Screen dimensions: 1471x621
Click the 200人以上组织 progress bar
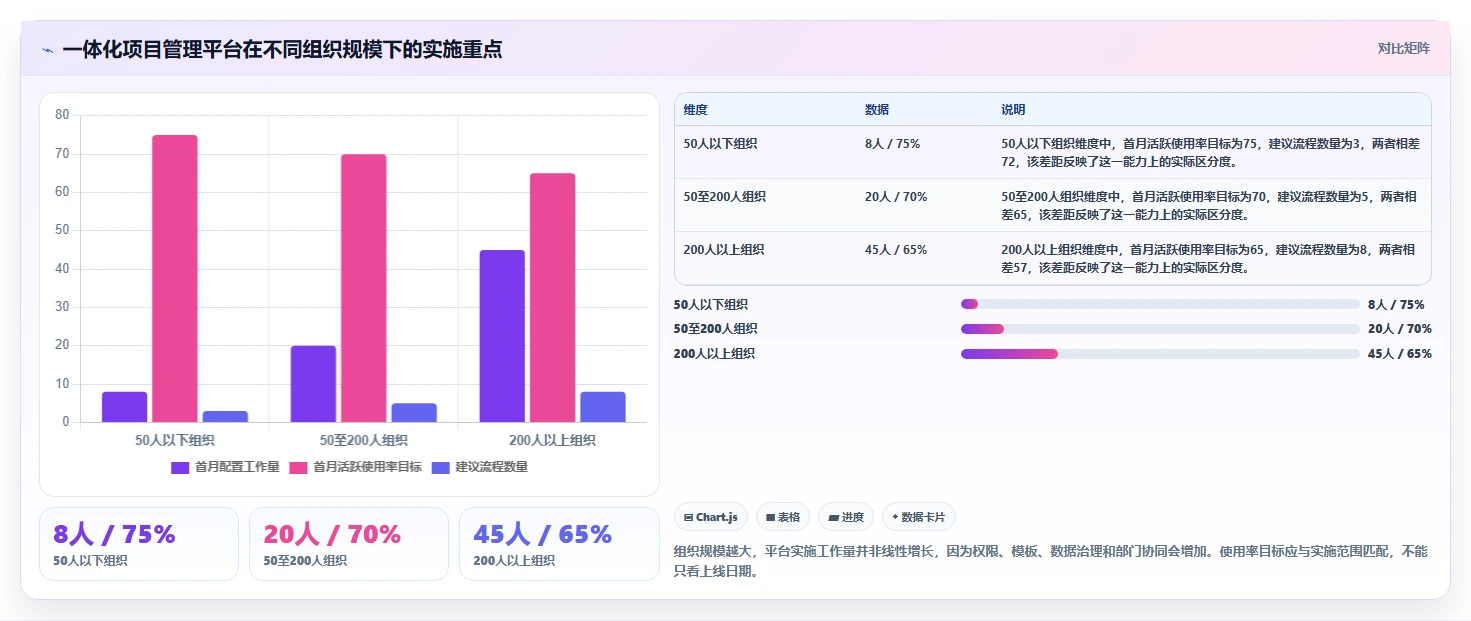tap(1160, 353)
